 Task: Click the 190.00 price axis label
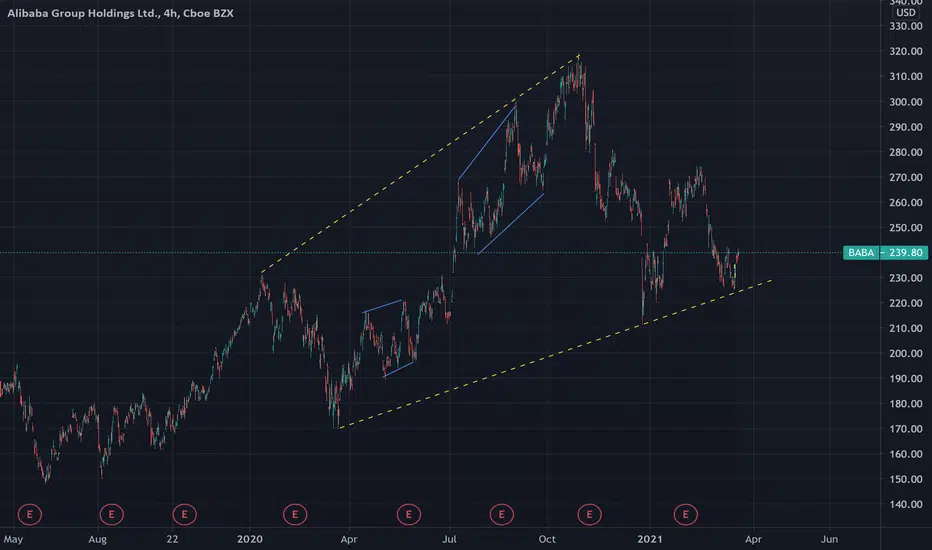click(x=906, y=379)
